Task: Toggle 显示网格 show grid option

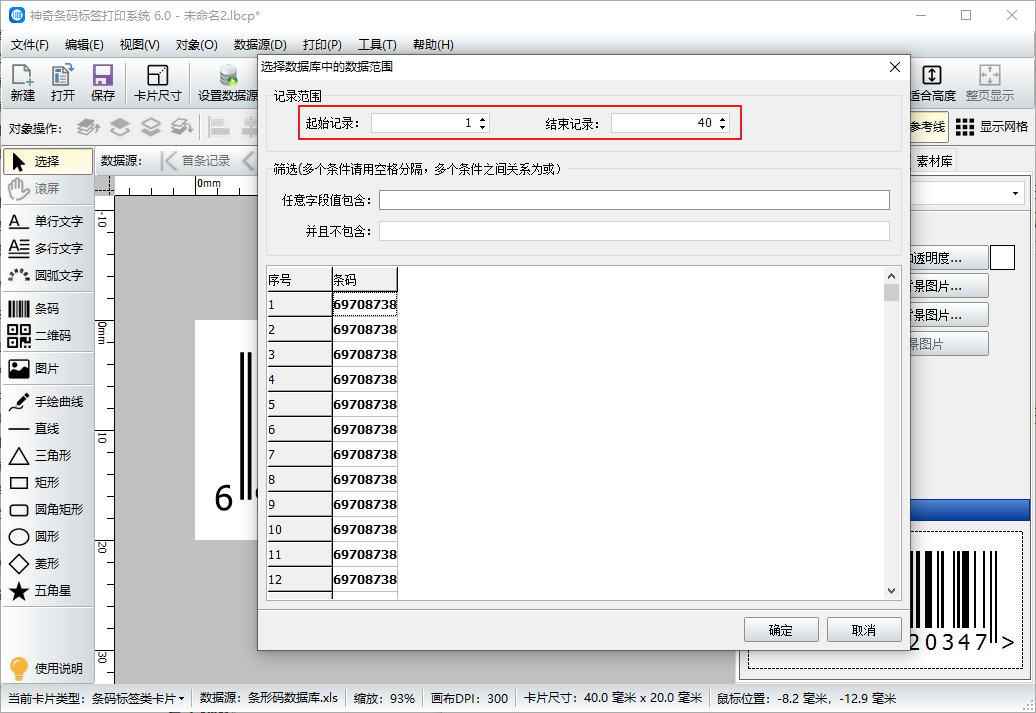Action: point(990,127)
